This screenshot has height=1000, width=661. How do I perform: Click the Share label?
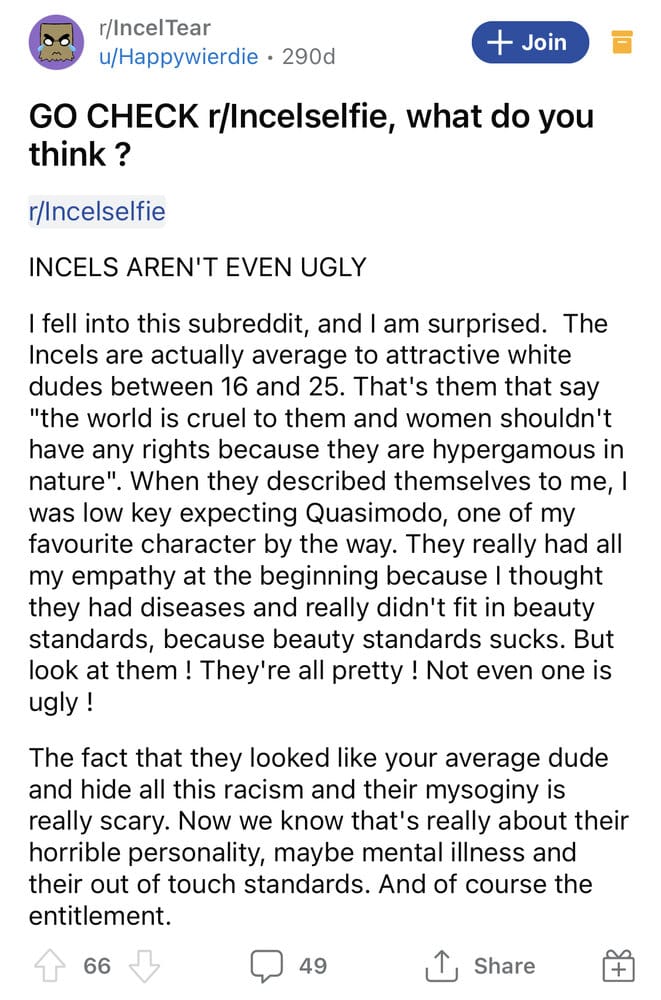[504, 966]
